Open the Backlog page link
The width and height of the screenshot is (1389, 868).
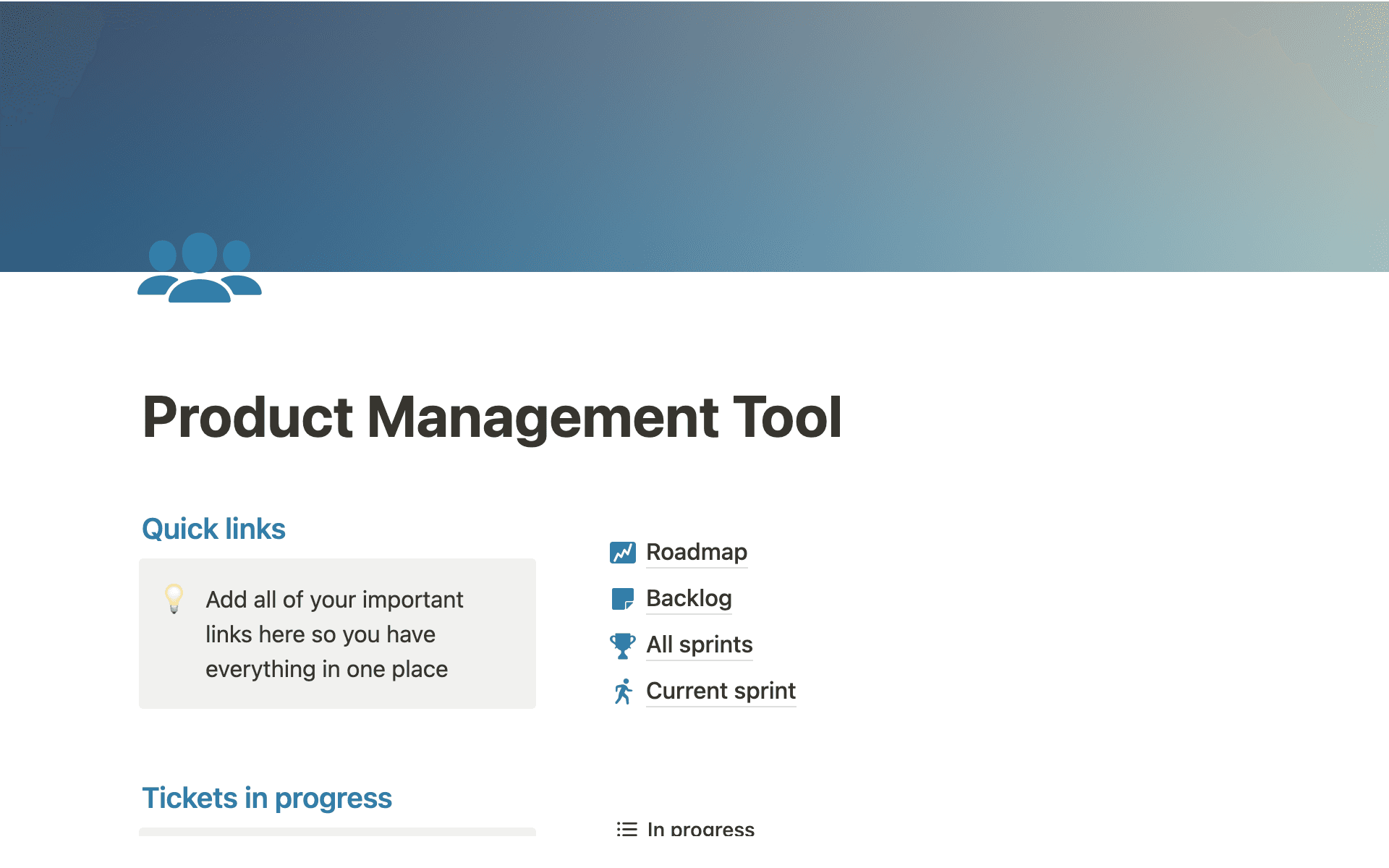coord(689,599)
